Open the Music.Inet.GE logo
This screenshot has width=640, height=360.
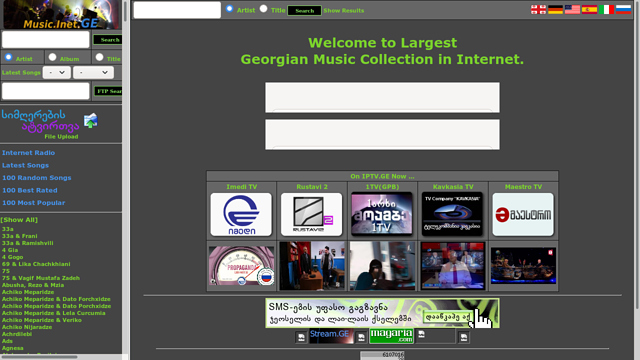pos(61,15)
